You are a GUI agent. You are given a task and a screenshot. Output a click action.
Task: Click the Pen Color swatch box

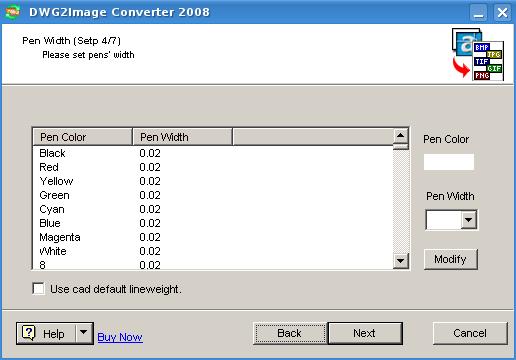point(449,162)
